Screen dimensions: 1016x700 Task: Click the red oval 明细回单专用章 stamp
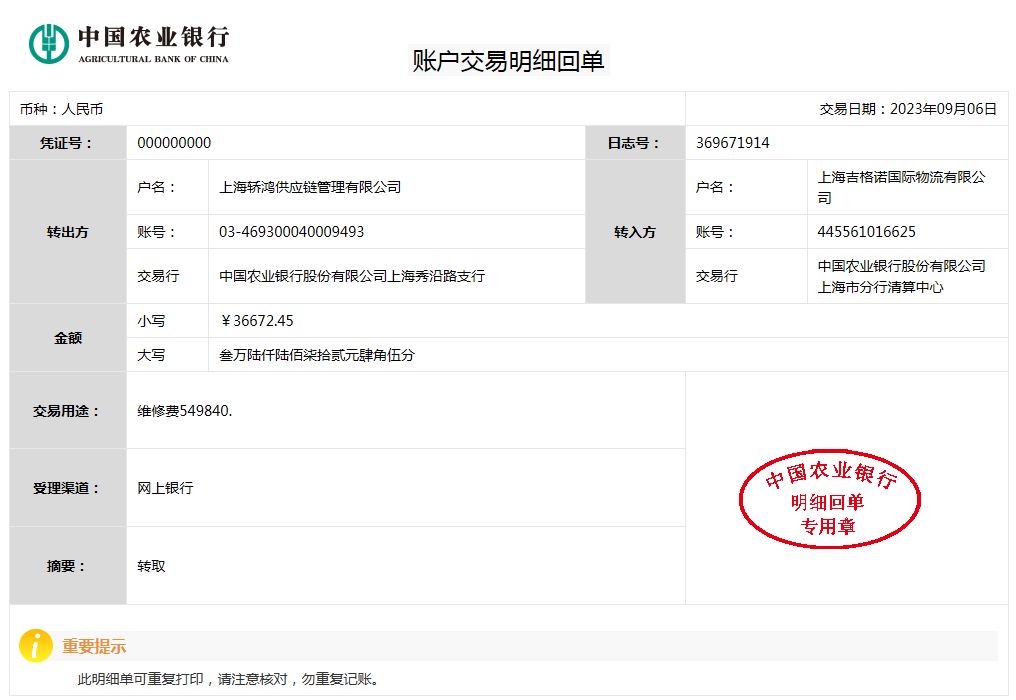click(x=829, y=502)
